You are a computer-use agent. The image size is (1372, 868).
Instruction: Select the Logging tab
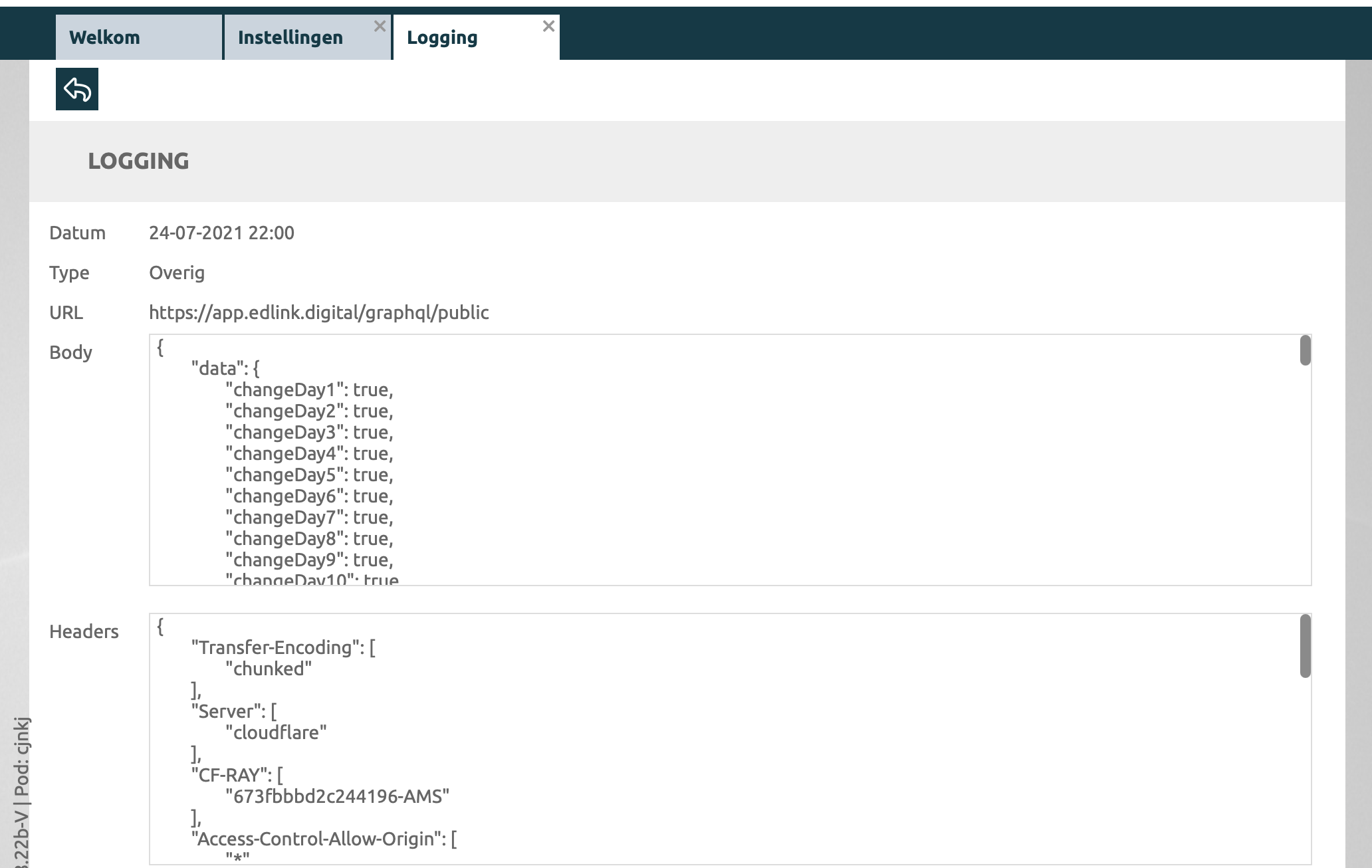pos(442,38)
